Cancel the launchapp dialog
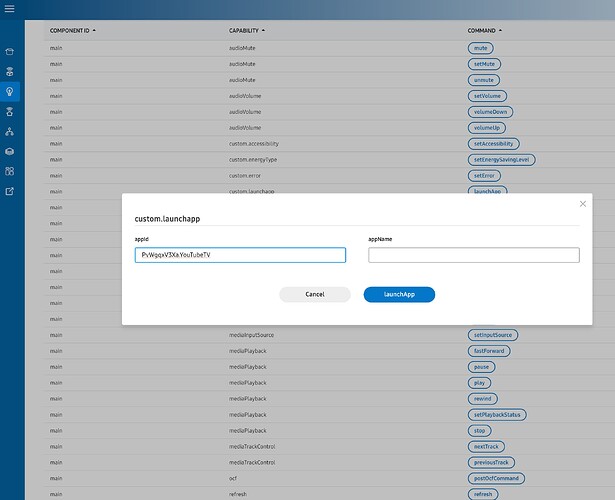 (x=315, y=295)
